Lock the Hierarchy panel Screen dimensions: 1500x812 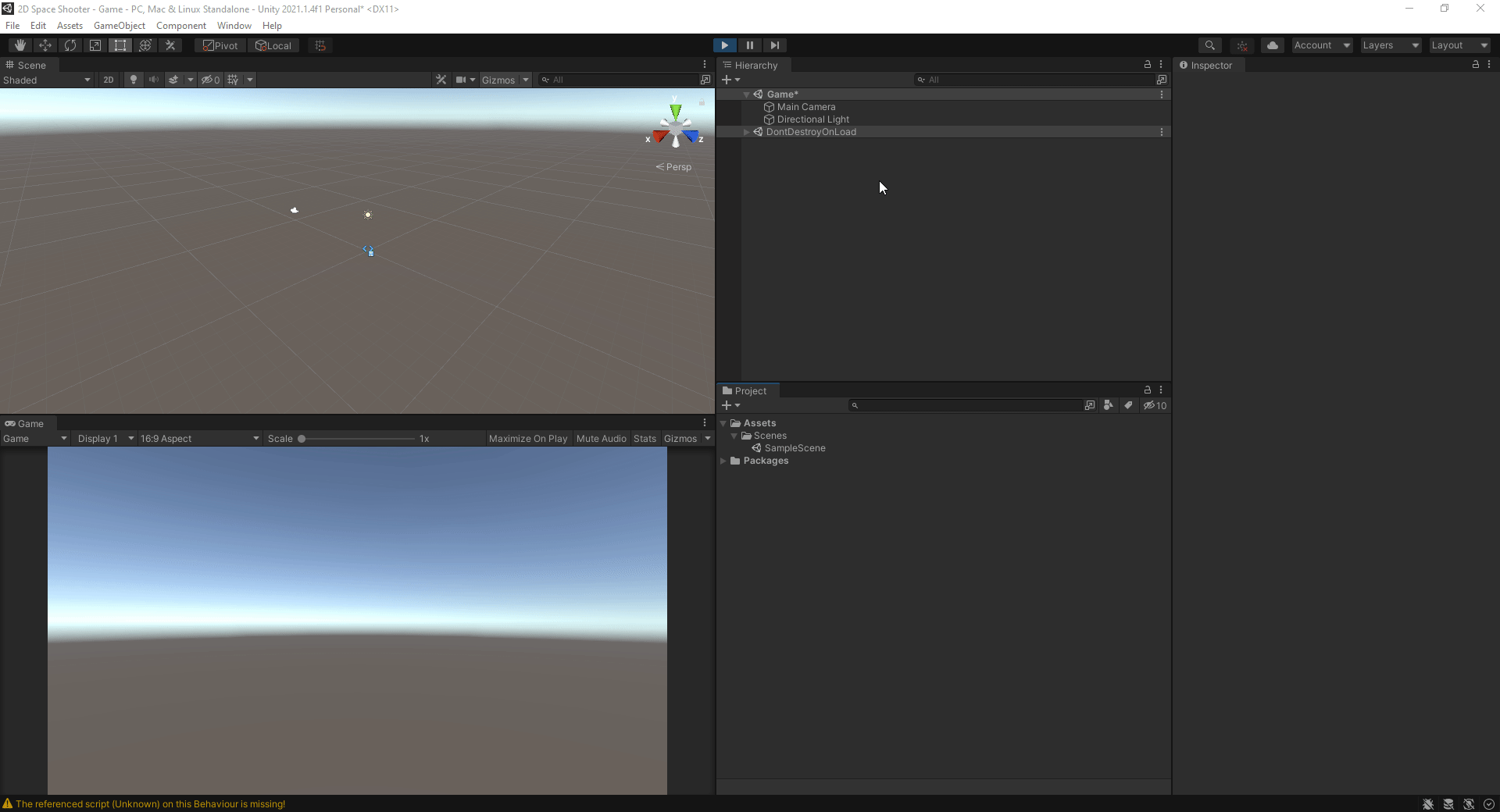click(x=1148, y=65)
